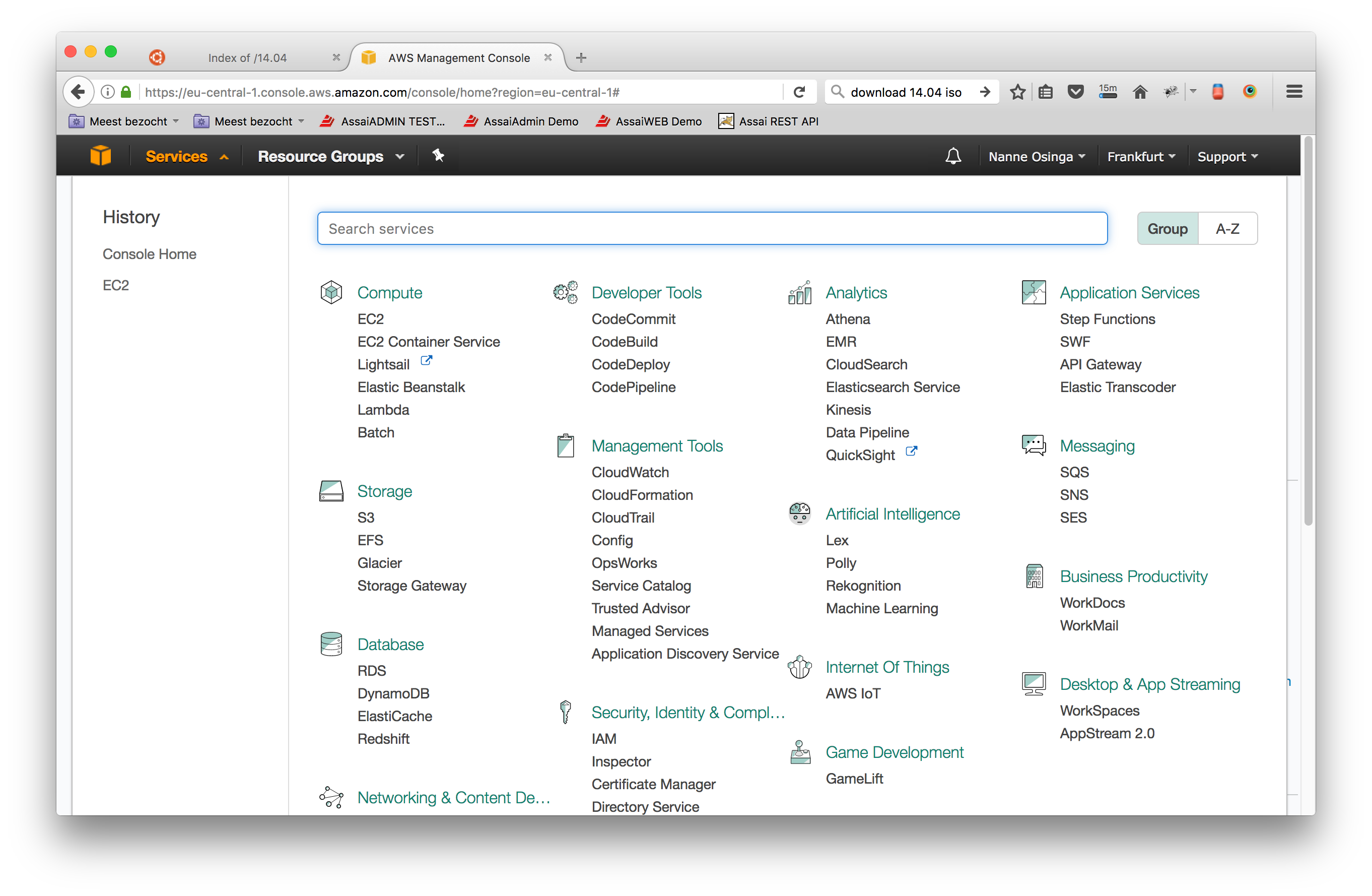This screenshot has width=1372, height=896.
Task: Click the browser back arrow button
Action: point(79,92)
